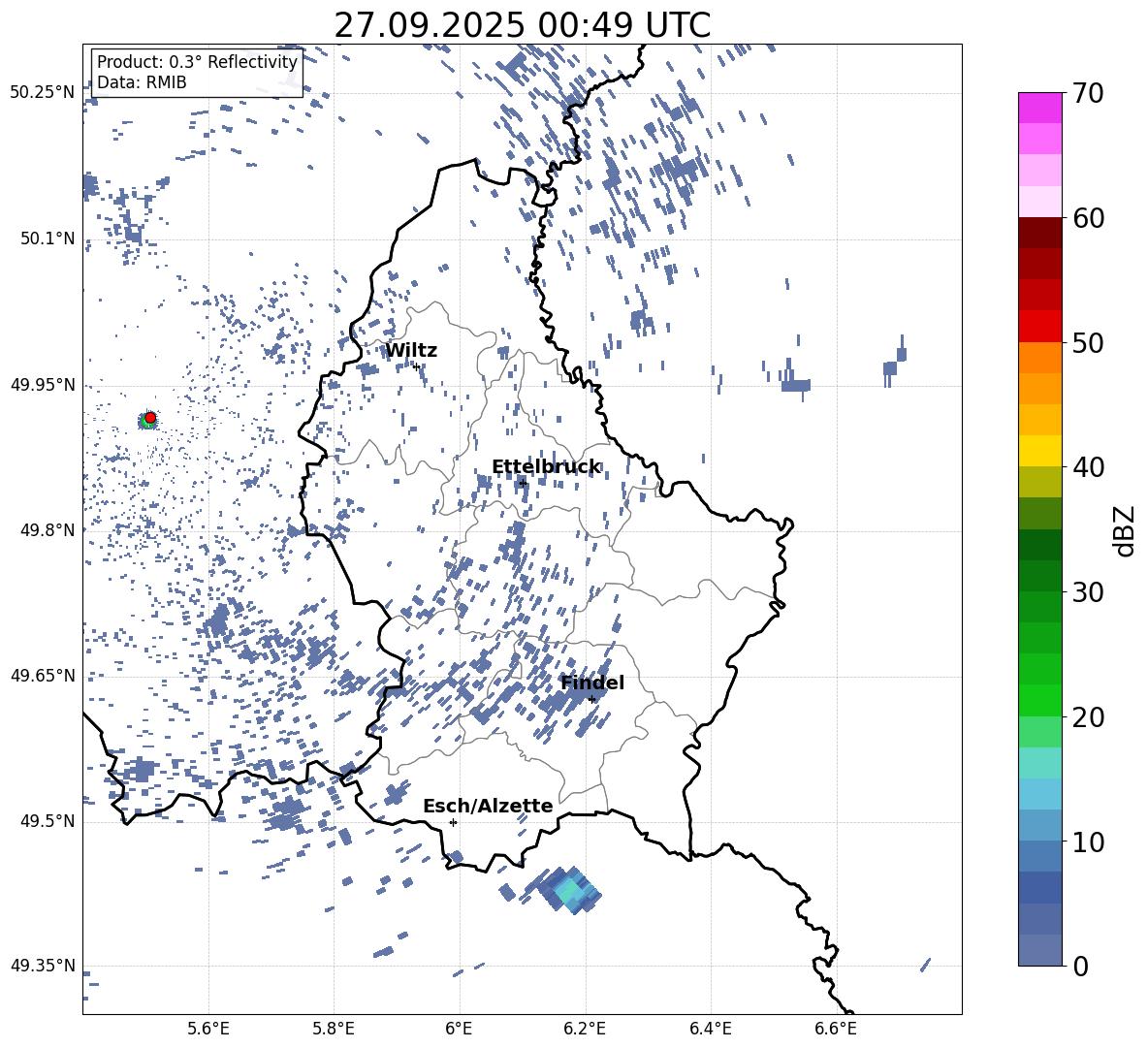Click the colorbar tick value 60
This screenshot has height=1048, width=1148.
pos(1088,217)
